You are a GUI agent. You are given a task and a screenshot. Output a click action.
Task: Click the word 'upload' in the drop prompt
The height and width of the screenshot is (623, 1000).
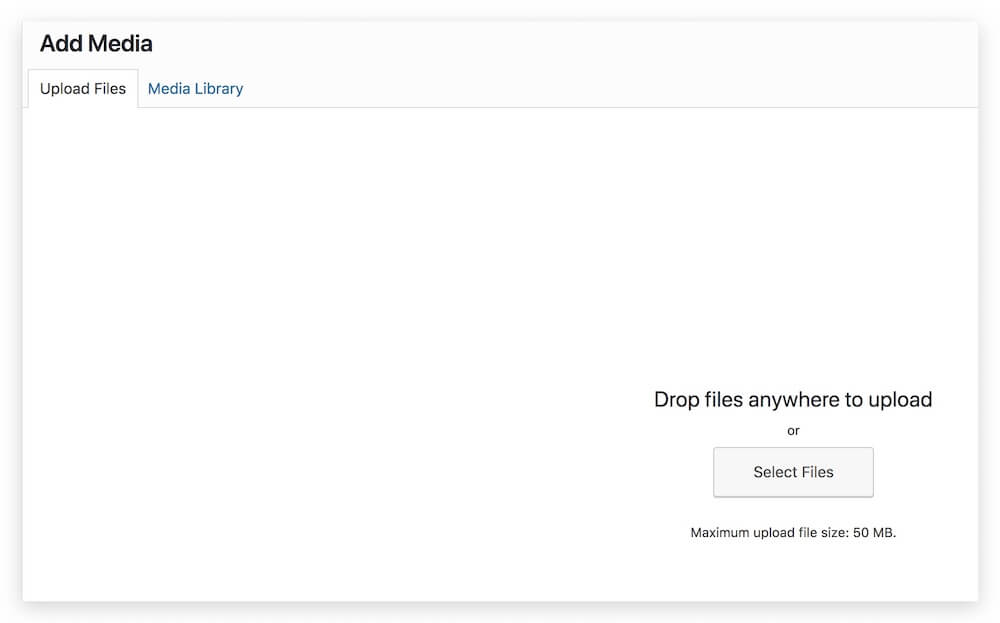[900, 400]
